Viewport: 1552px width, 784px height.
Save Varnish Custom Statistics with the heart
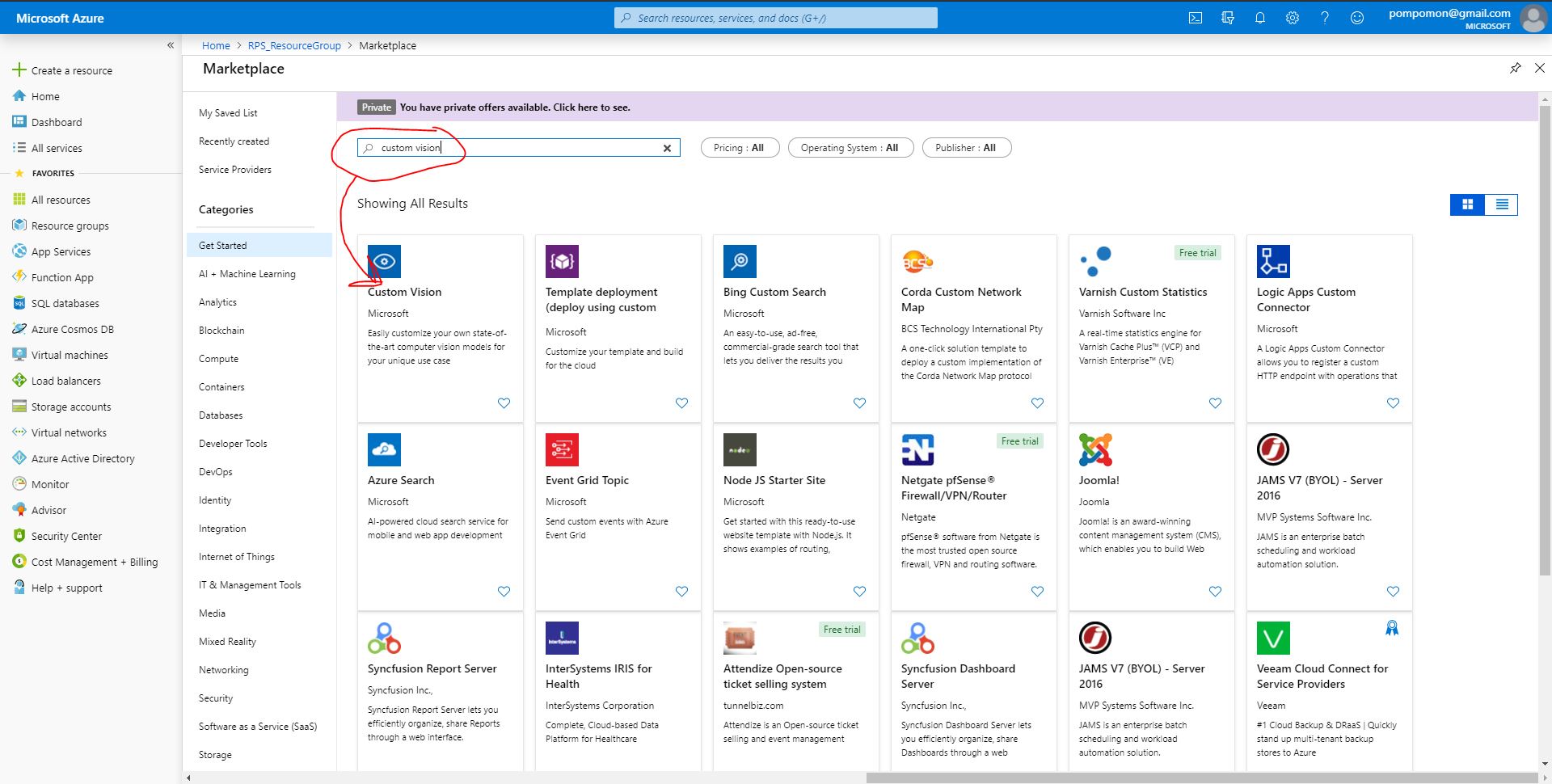1215,403
